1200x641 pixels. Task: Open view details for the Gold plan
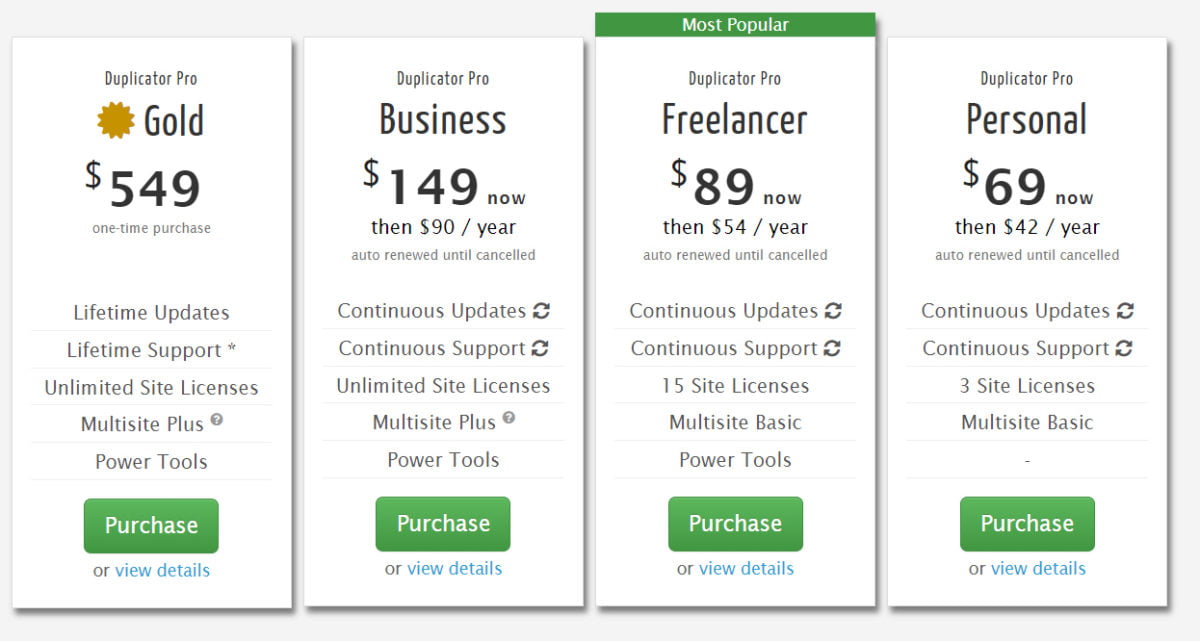click(x=163, y=570)
